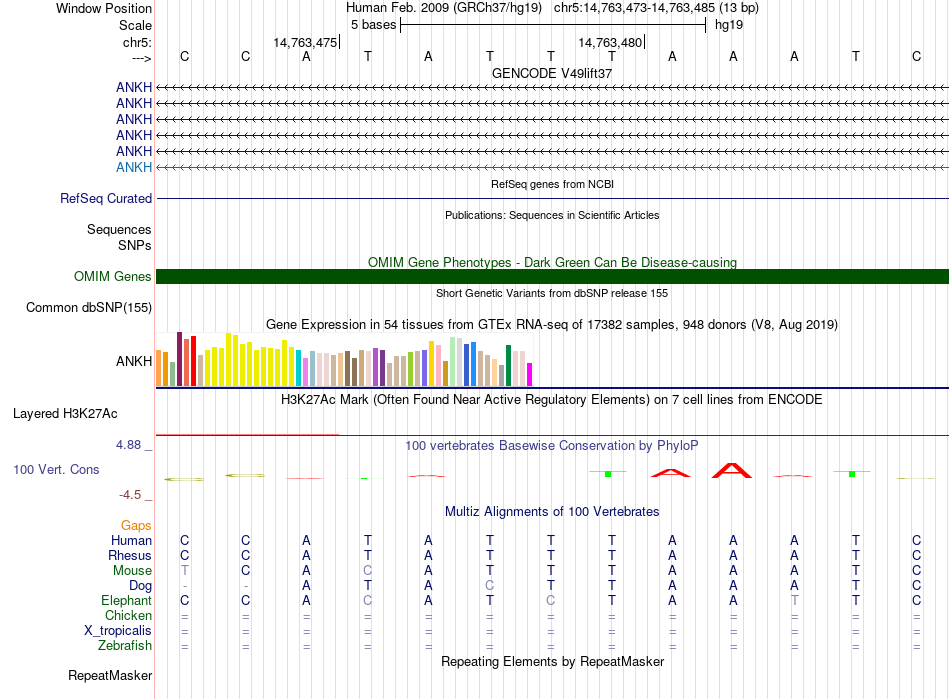The height and width of the screenshot is (699, 950).
Task: Click the green PhyloP conservation marker
Action: pyautogui.click(x=607, y=473)
